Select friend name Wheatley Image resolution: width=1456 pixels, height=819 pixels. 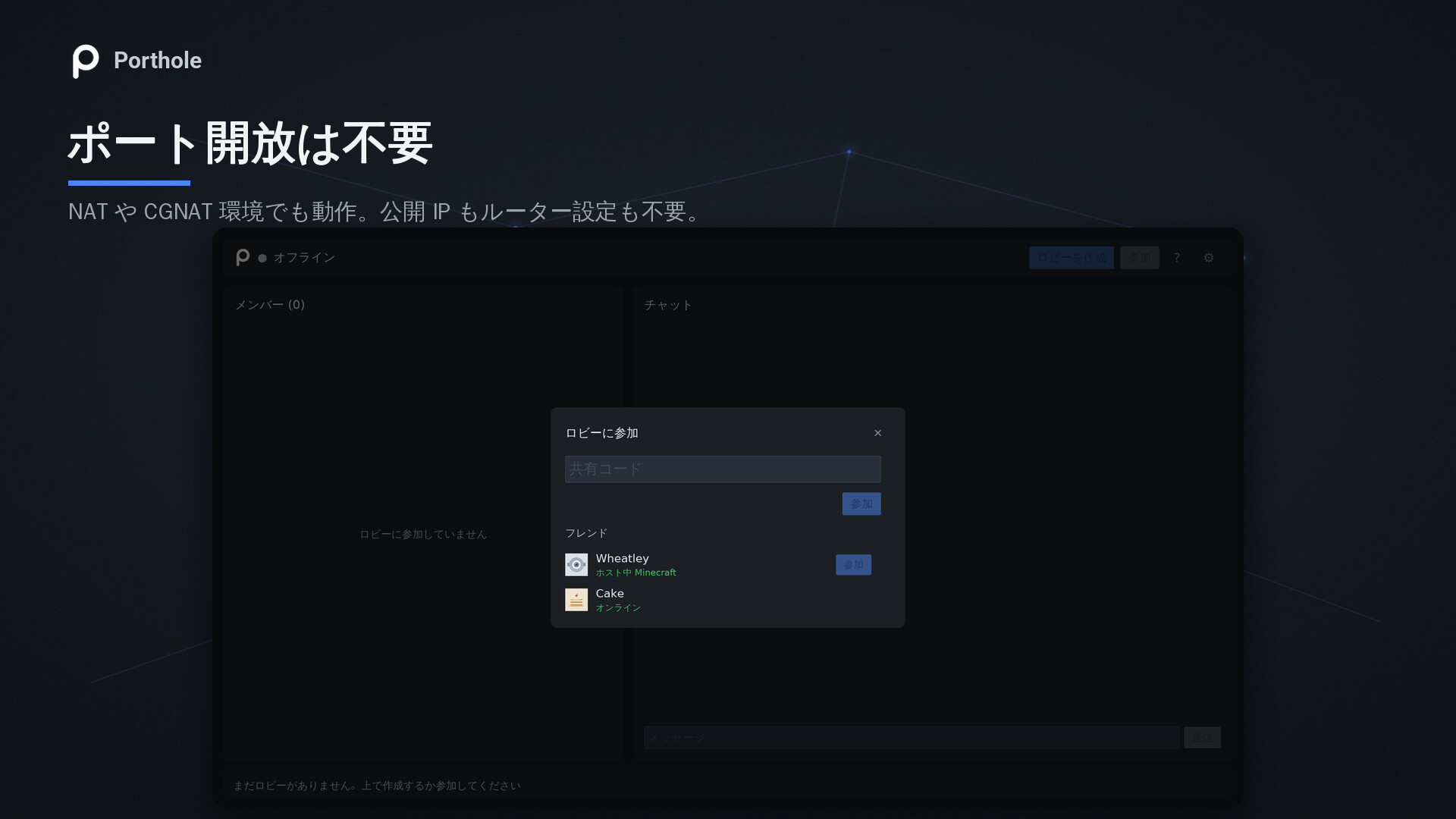coord(622,558)
